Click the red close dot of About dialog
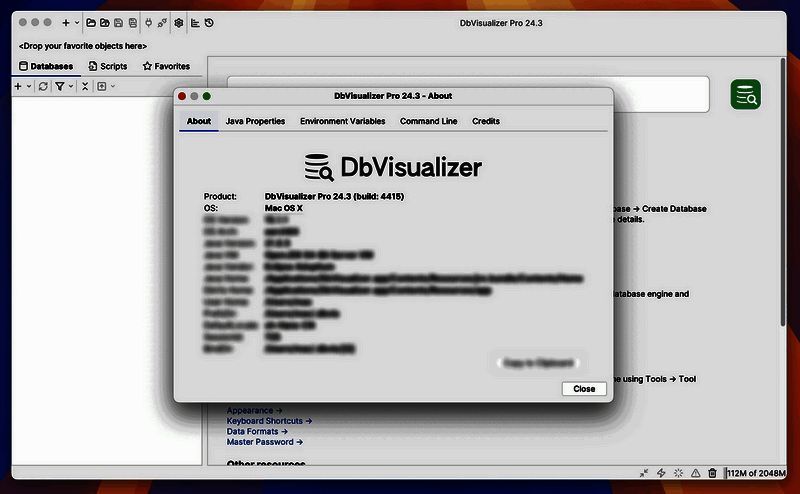 (x=182, y=96)
